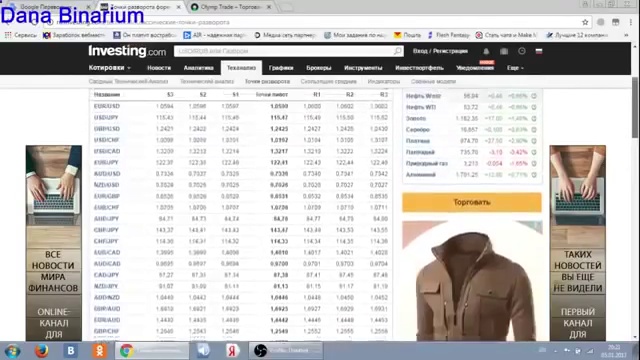Viewport: 640px width, 360px height.
Task: Open the Chrome three-dot menu
Action: tap(631, 22)
